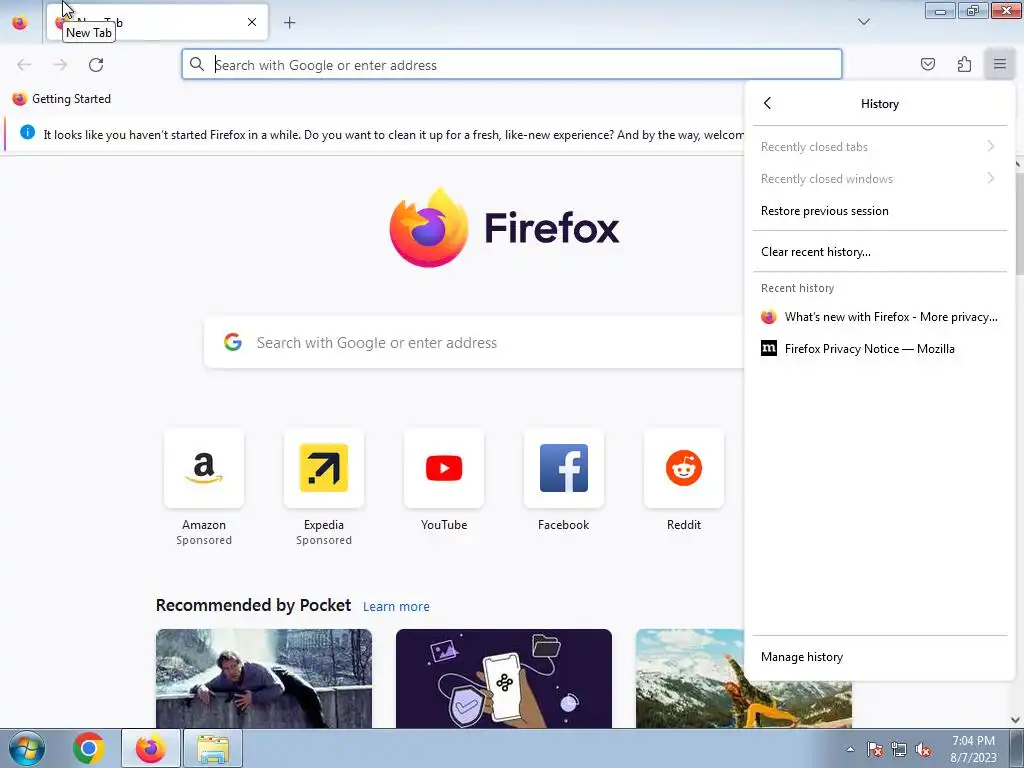This screenshot has width=1024, height=768.
Task: Click the Action Center flag icon
Action: click(875, 749)
